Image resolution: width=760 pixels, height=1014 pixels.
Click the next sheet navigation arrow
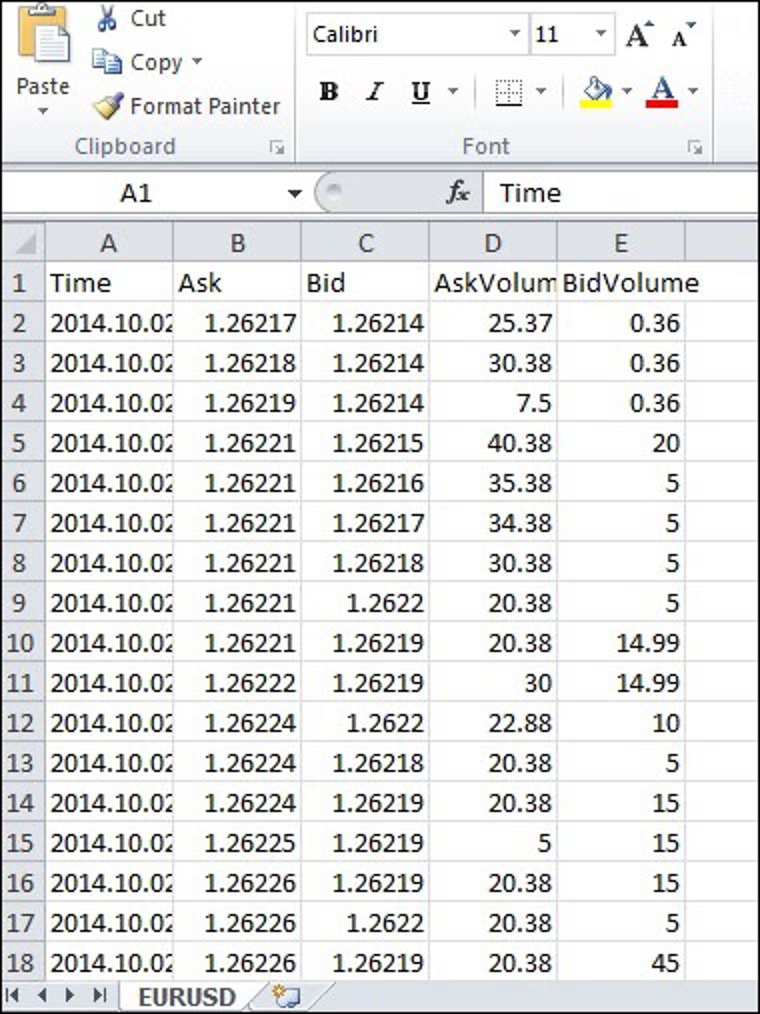(70, 996)
